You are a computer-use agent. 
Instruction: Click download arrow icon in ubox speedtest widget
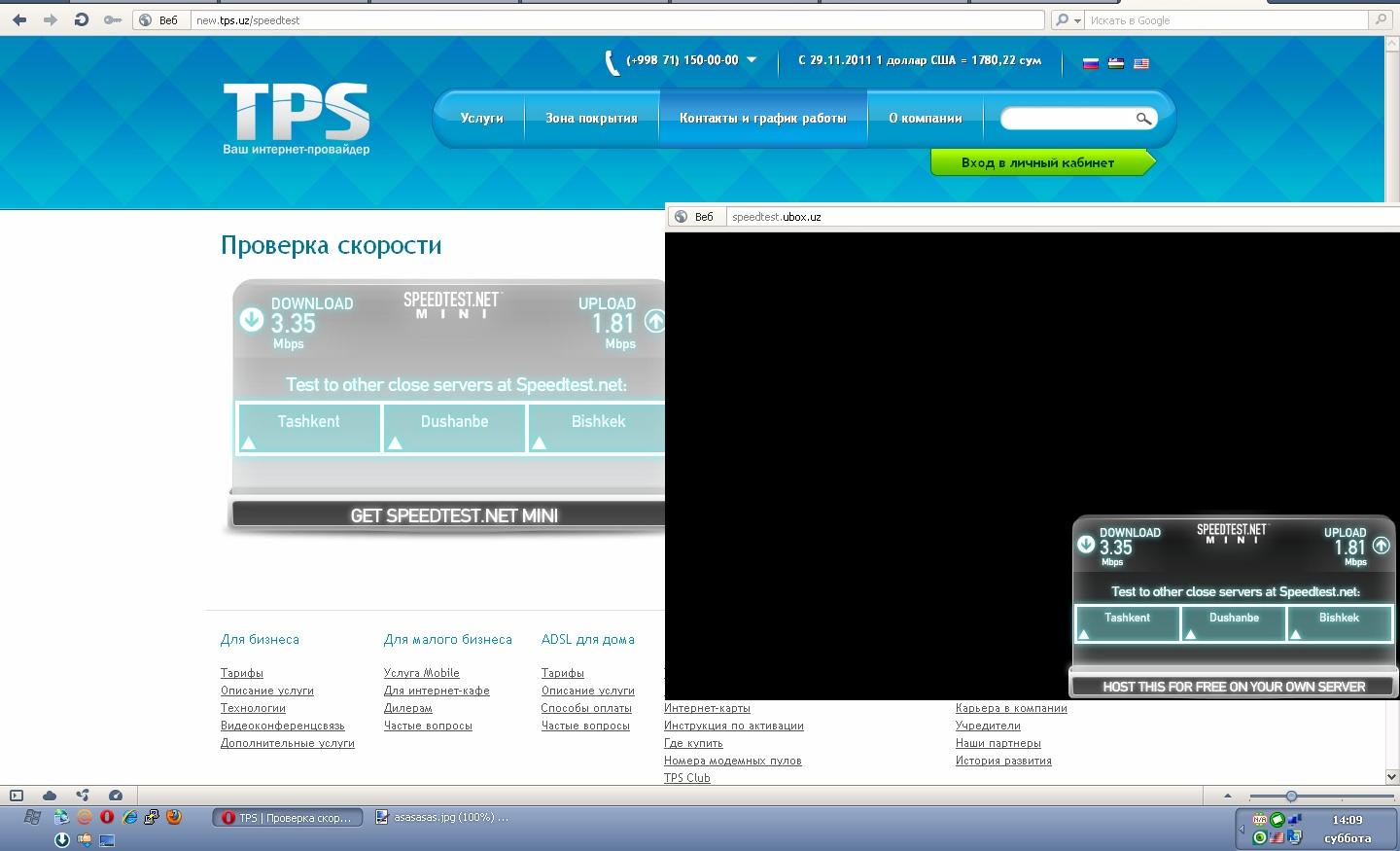click(x=1086, y=545)
